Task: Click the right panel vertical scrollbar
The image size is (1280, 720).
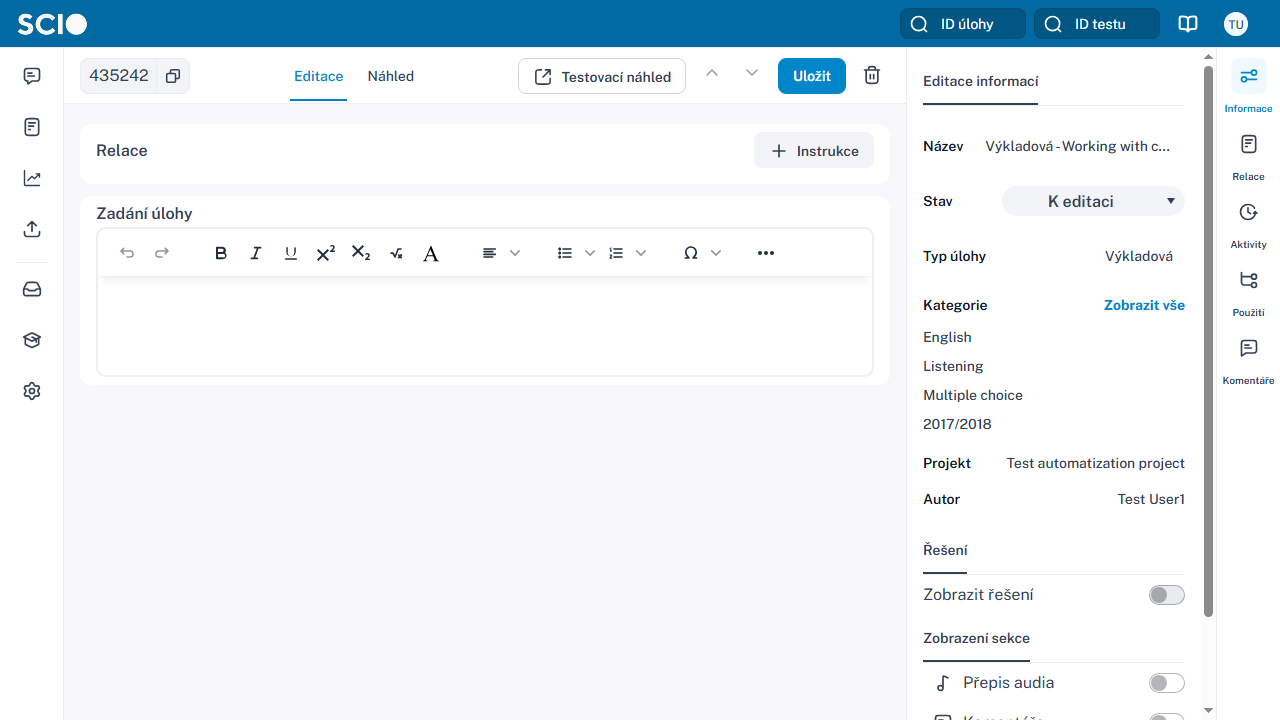Action: click(1208, 340)
